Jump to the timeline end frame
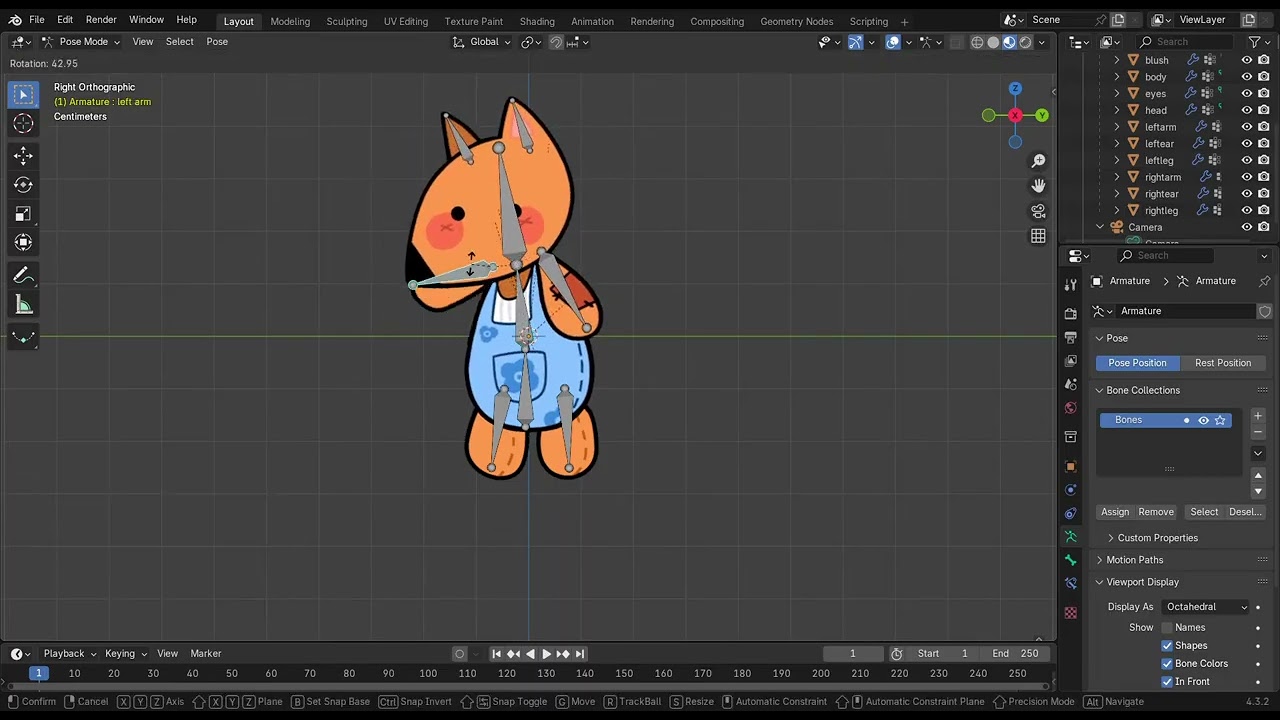The image size is (1280, 720). click(580, 654)
